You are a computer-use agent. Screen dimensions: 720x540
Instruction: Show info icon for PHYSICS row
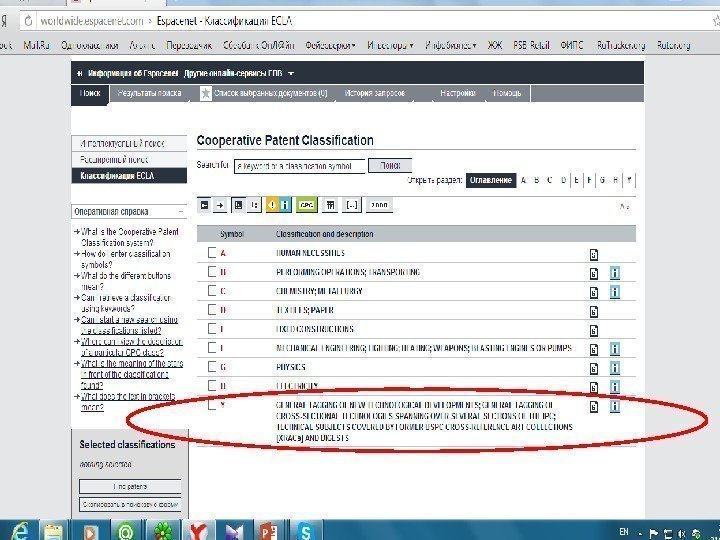pos(614,368)
